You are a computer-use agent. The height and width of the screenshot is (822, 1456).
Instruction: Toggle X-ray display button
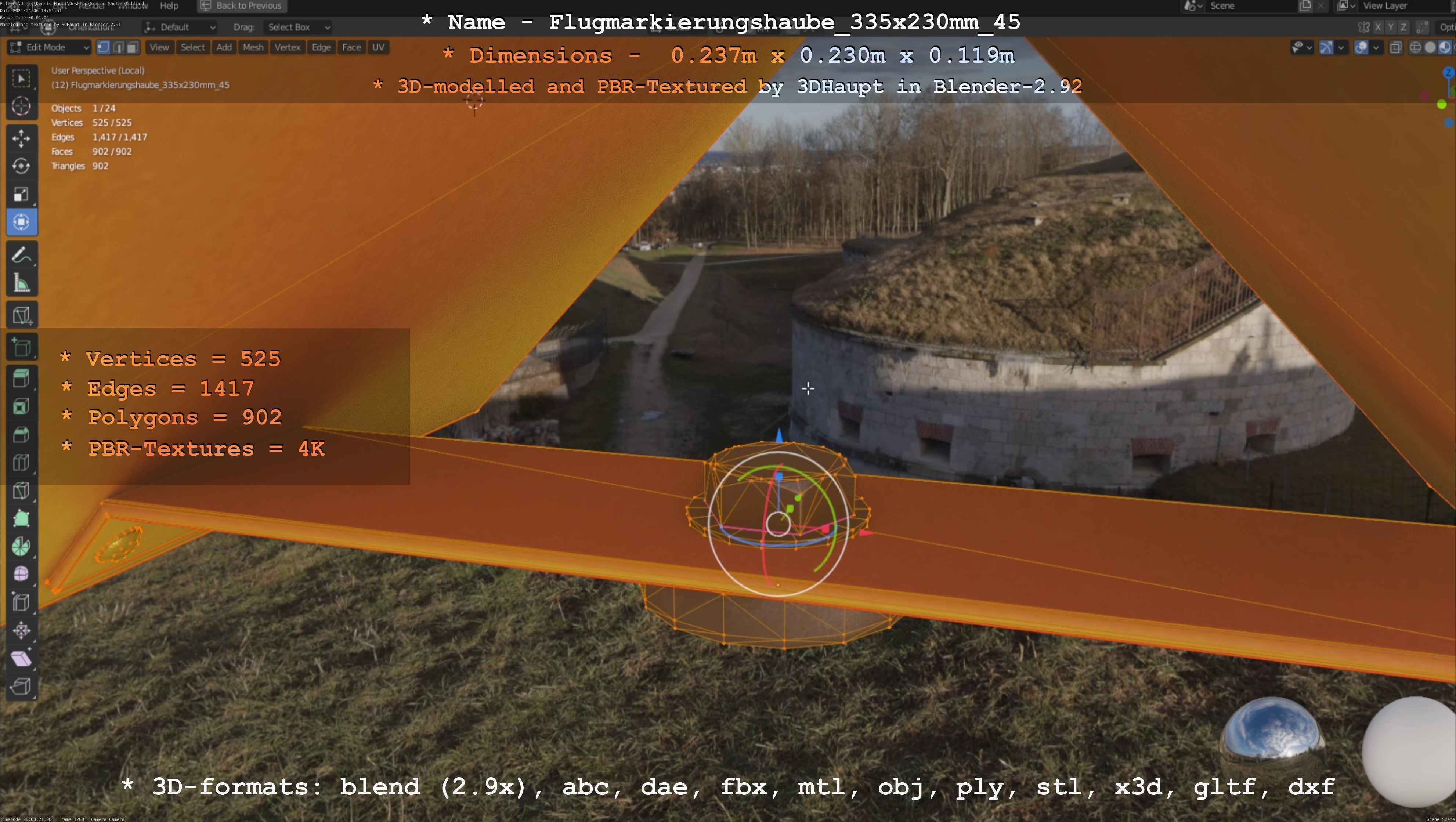[1395, 47]
